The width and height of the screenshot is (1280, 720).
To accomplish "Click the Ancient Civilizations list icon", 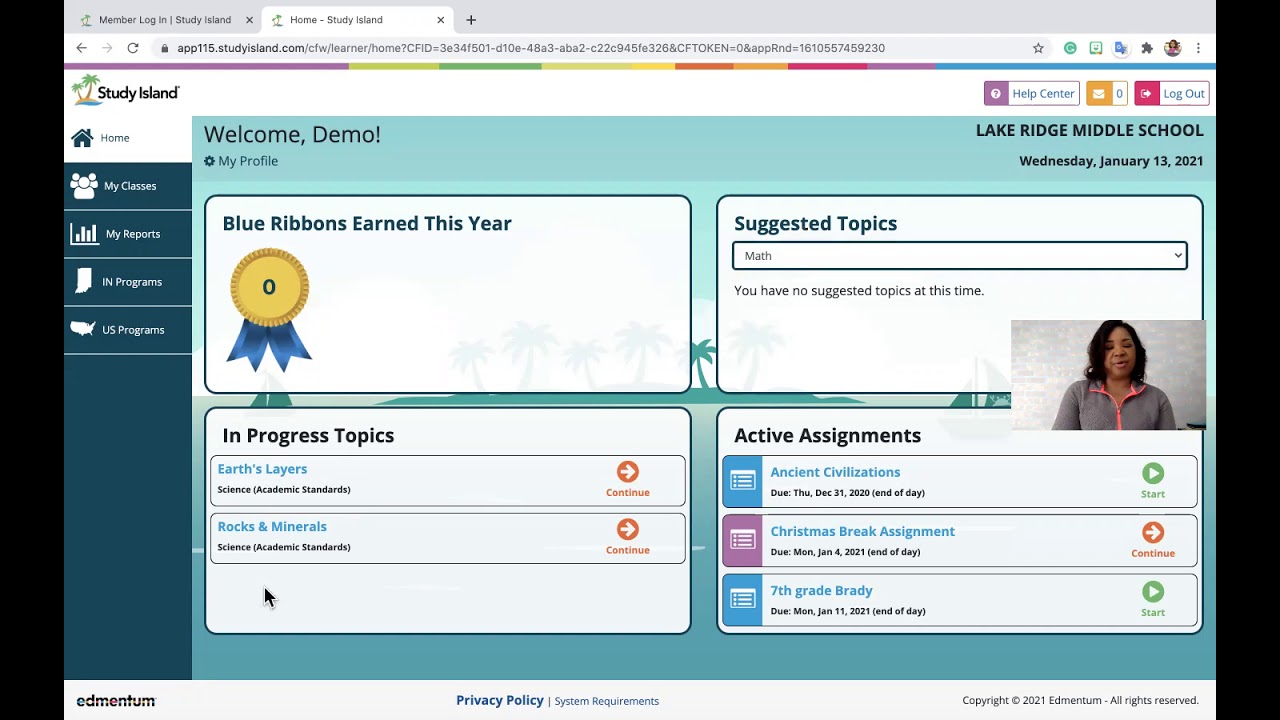I will pyautogui.click(x=742, y=481).
